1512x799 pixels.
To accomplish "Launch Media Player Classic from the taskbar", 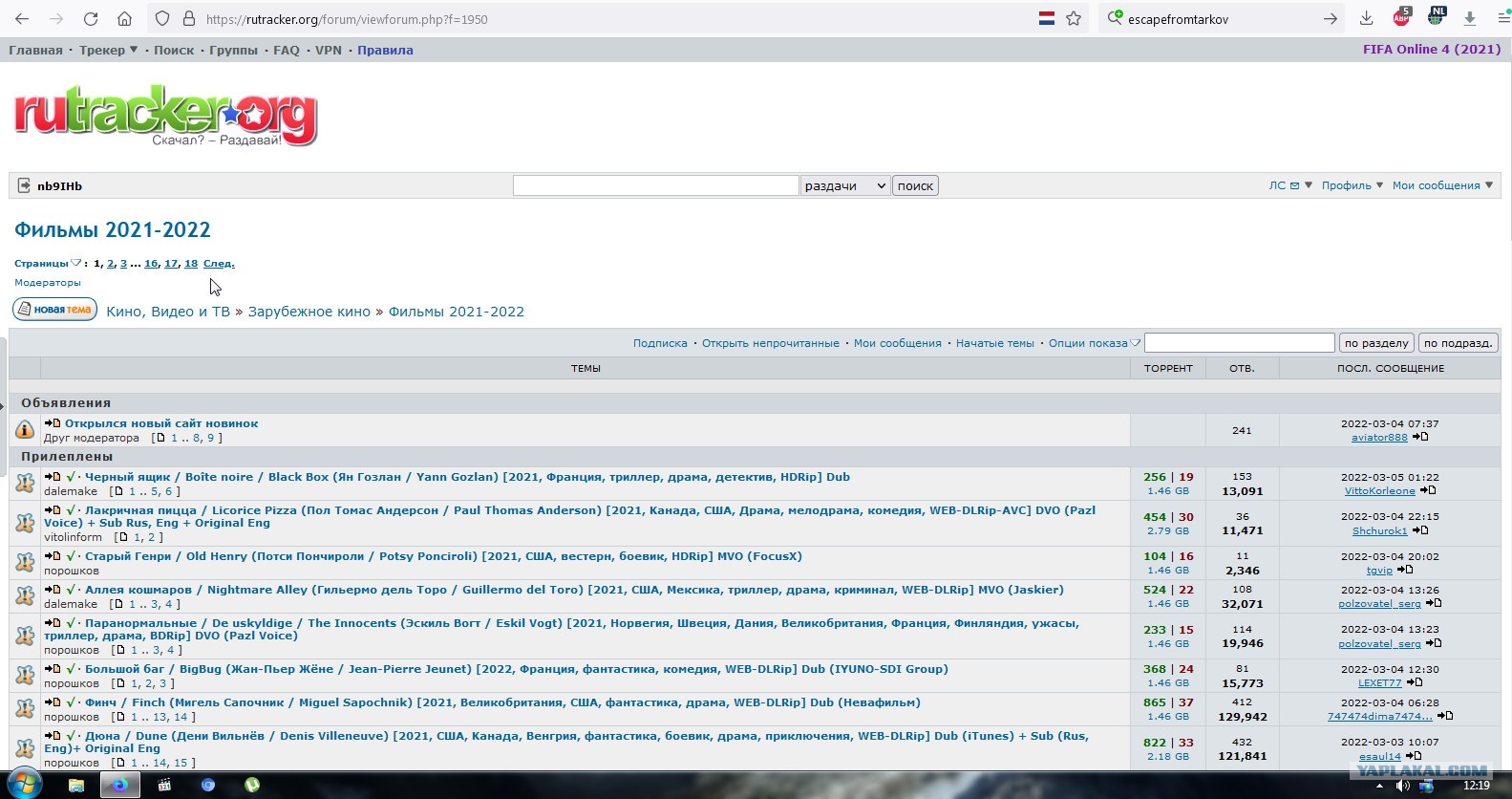I will pos(164,786).
